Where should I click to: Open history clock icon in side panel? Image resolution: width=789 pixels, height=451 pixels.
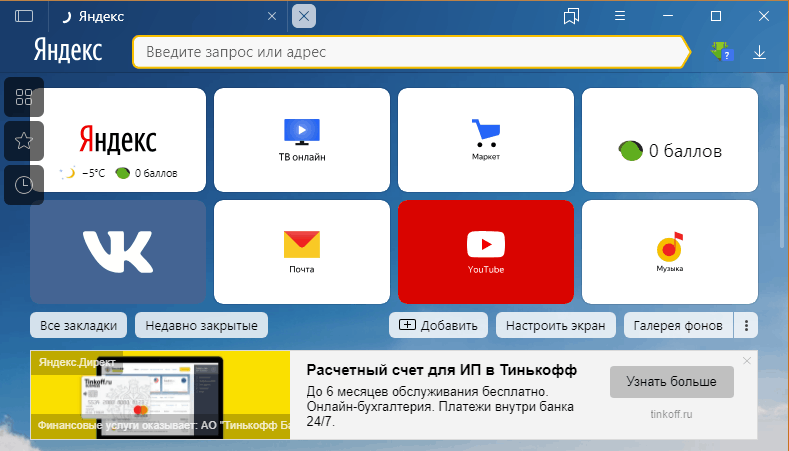point(24,185)
